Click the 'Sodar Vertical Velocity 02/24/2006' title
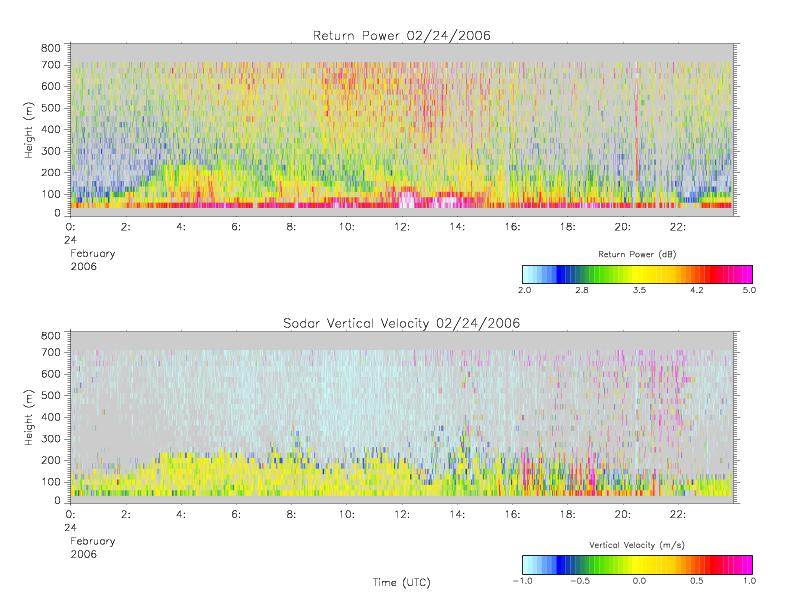Viewport: 791px width, 611px height. coord(402,323)
